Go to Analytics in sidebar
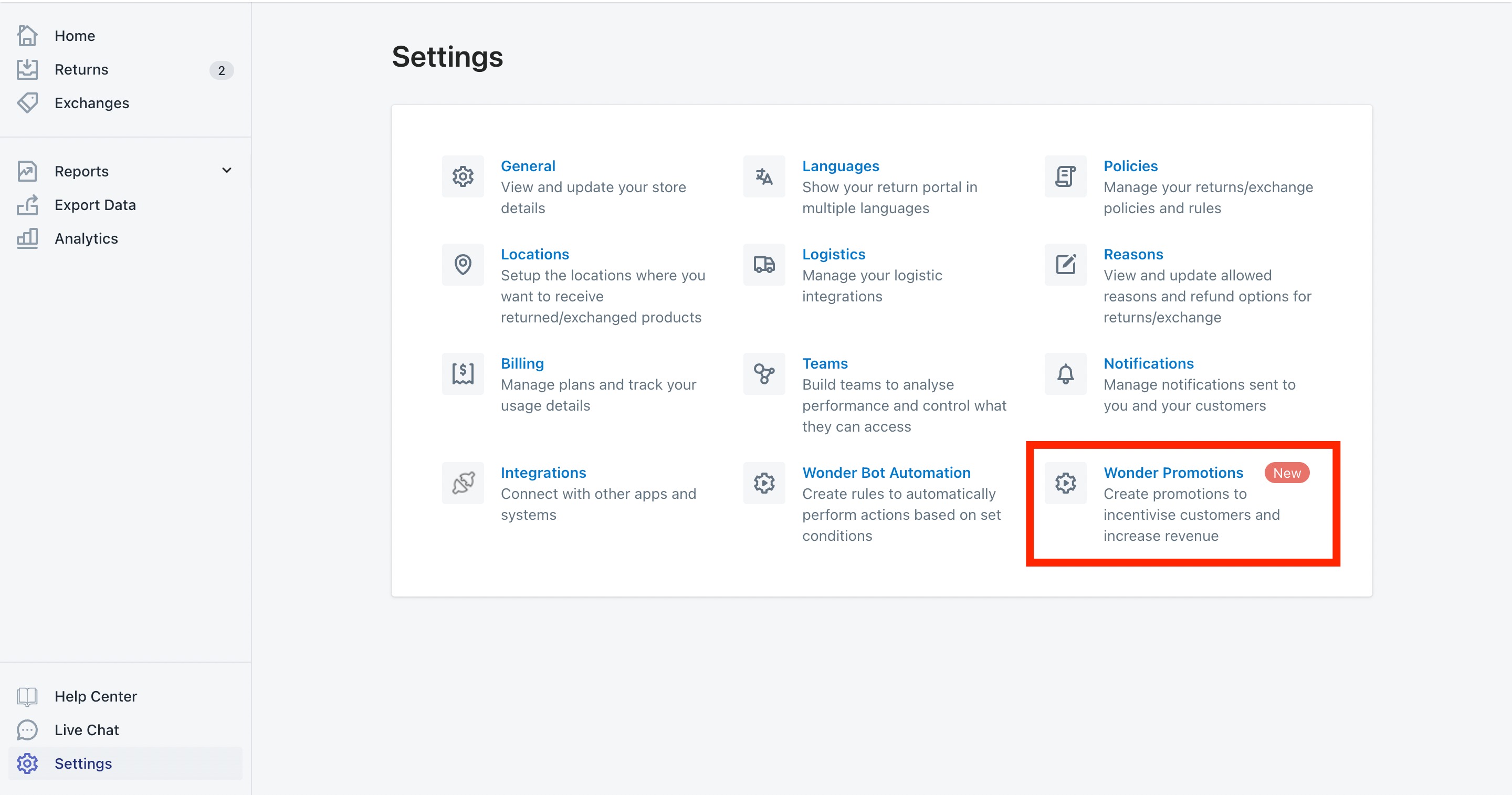This screenshot has height=795, width=1512. tap(86, 238)
